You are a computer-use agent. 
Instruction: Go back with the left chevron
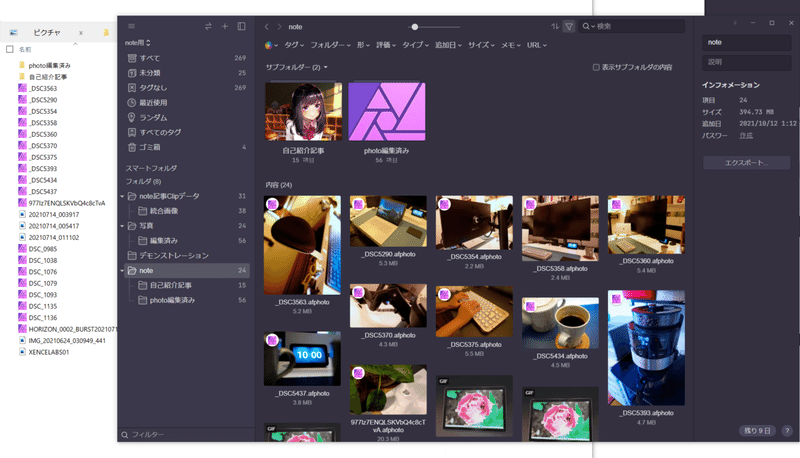point(266,27)
